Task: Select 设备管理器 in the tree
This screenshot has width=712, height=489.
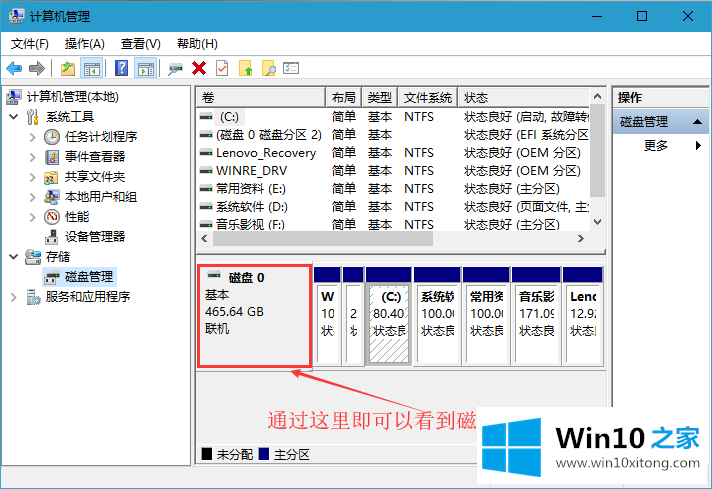Action: (95, 237)
